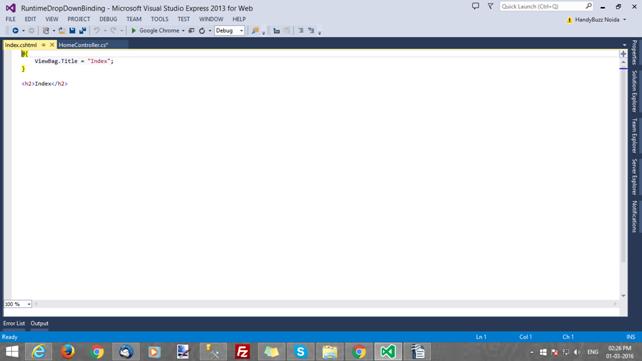
Task: Open the TOOLS menu
Action: pos(159,19)
